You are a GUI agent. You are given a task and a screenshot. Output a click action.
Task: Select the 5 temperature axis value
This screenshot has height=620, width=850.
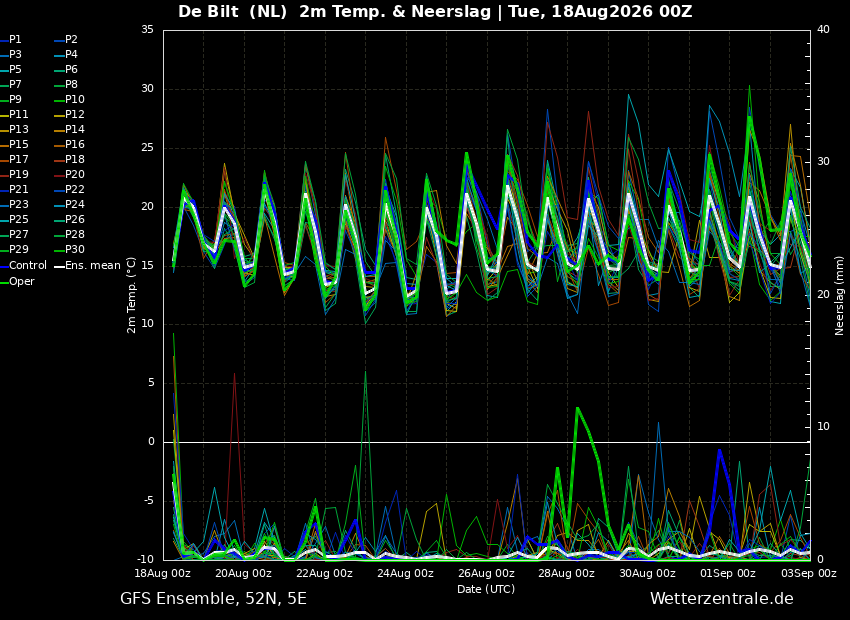151,383
